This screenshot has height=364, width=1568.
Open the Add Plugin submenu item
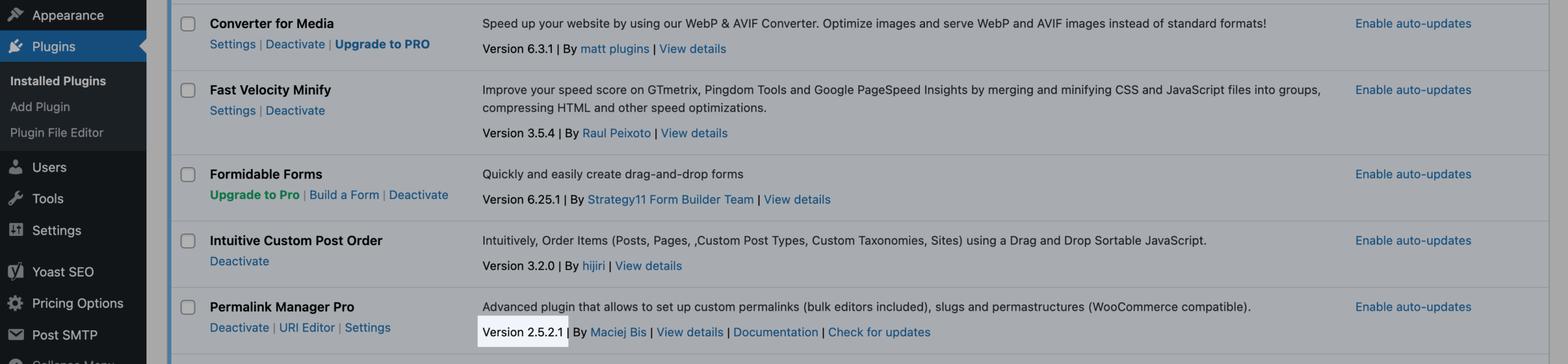tap(40, 107)
